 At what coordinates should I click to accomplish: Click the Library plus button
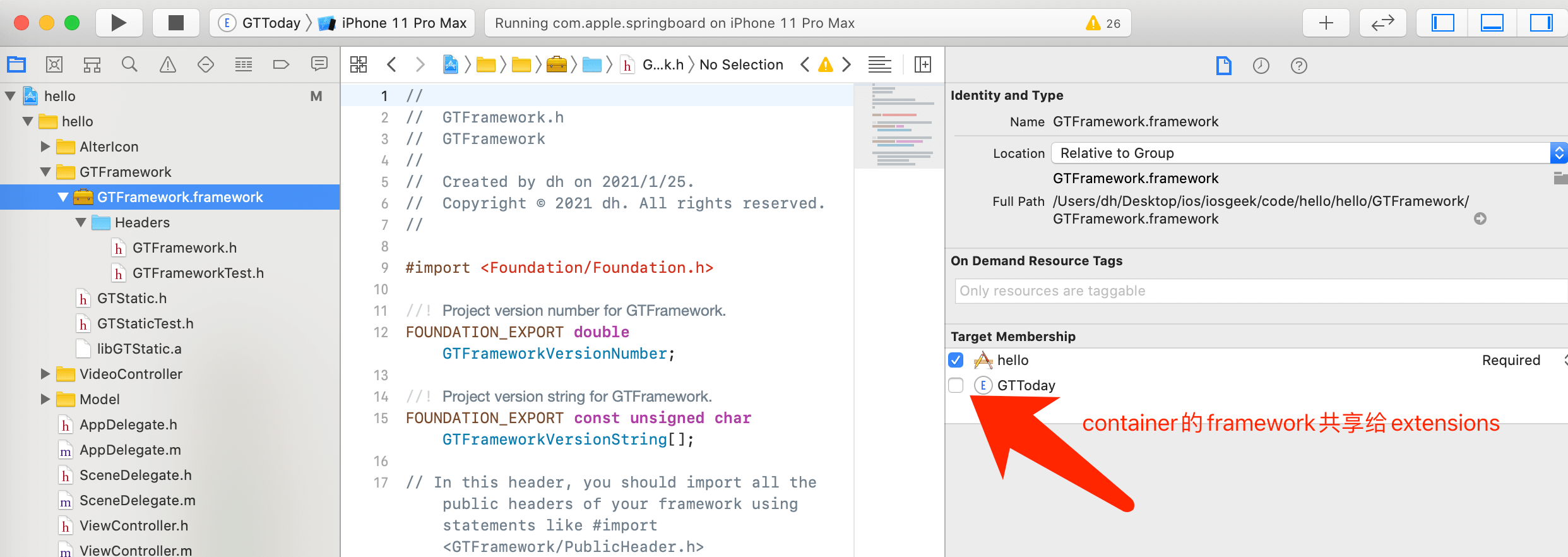click(1326, 23)
